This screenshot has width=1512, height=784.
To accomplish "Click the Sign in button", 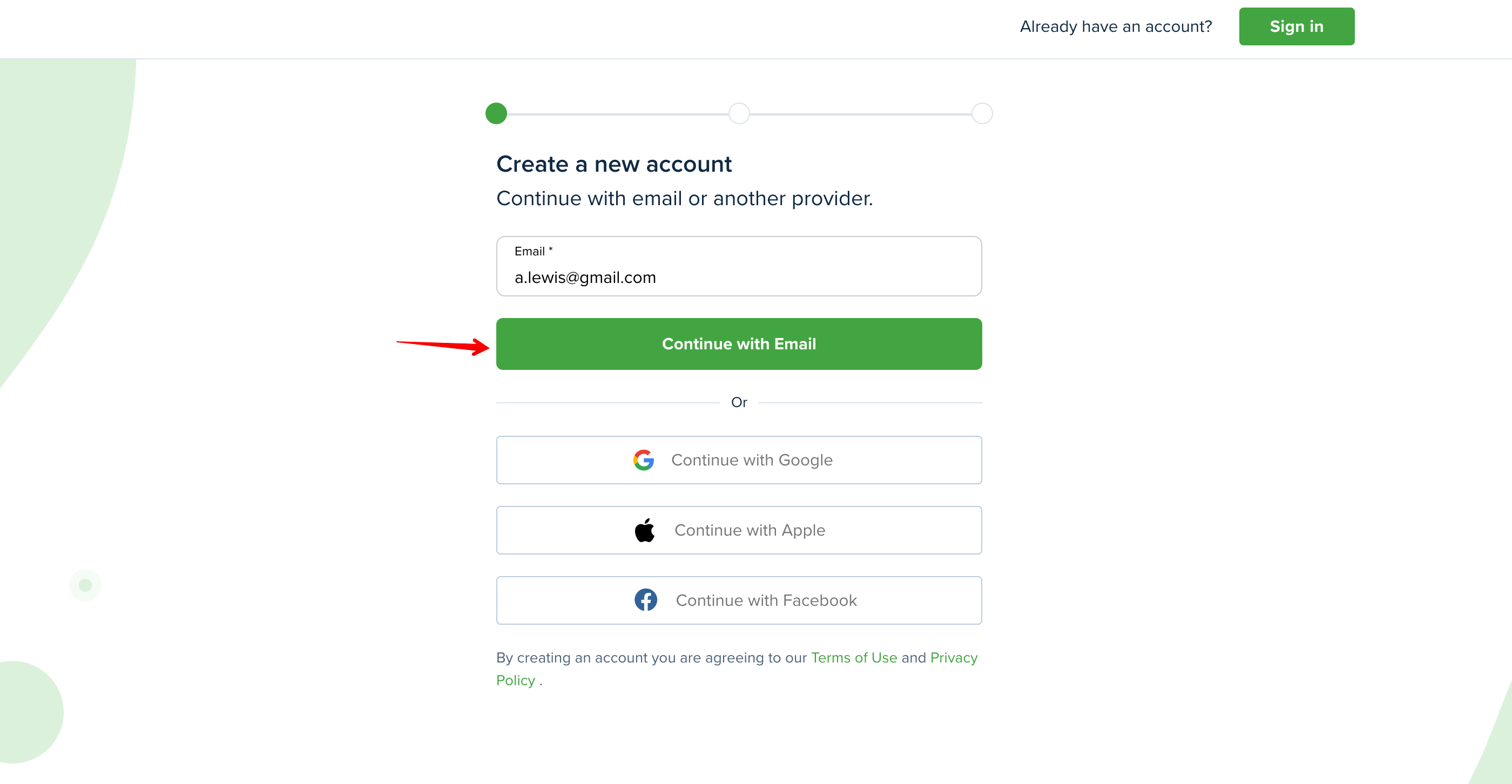I will (1297, 26).
